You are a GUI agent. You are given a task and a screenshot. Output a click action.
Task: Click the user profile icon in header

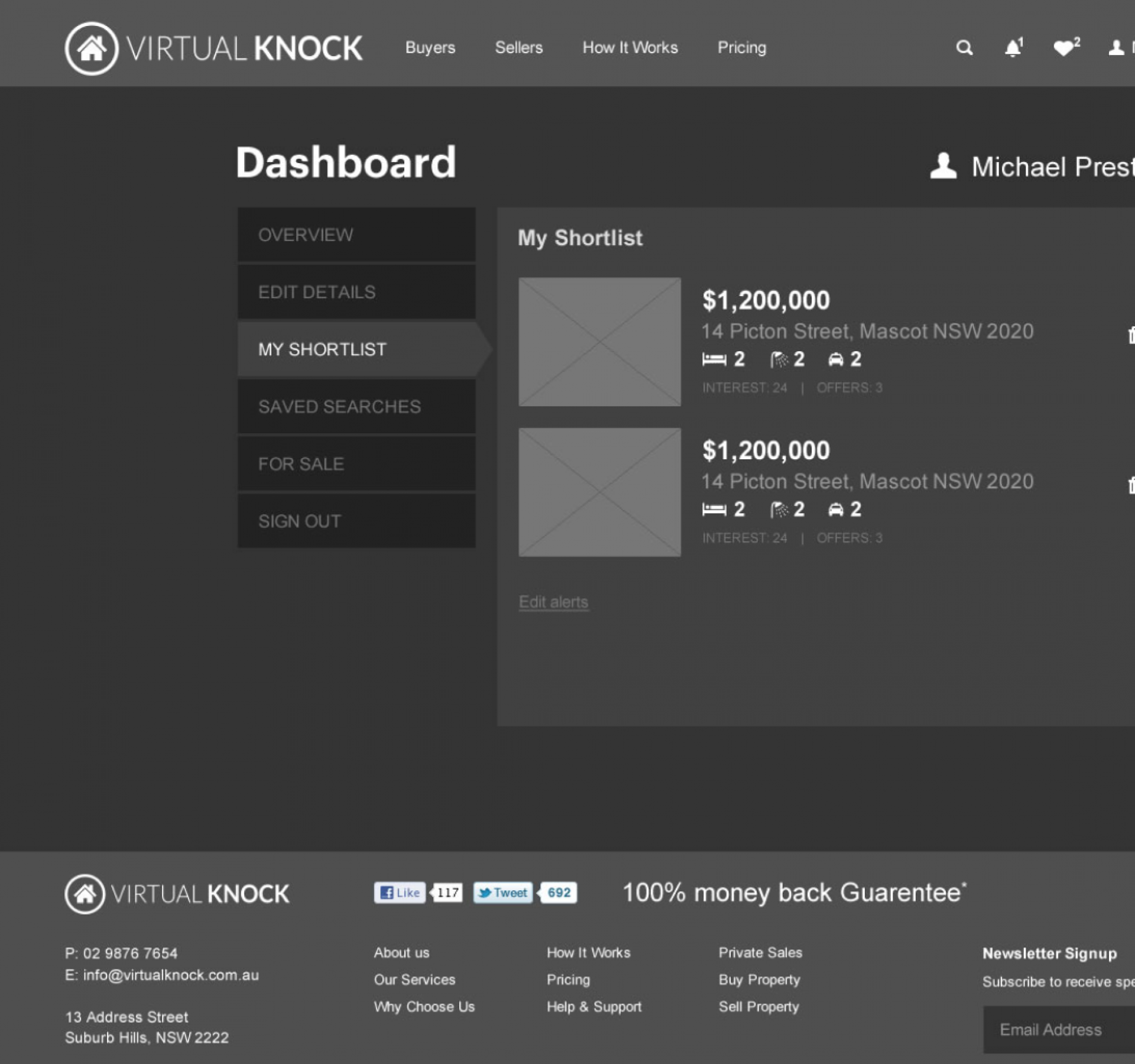(1116, 48)
